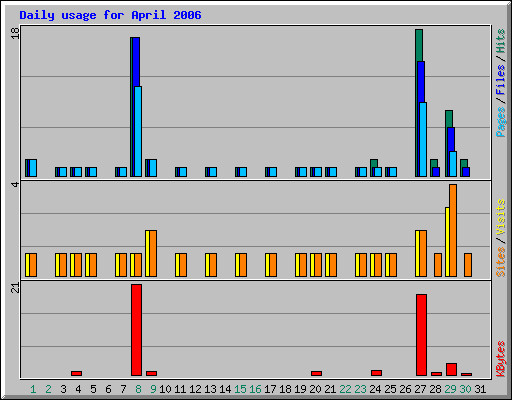Image resolution: width=512 pixels, height=400 pixels.
Task: Click the orange Sites bar on day 29
Action: coord(453,230)
